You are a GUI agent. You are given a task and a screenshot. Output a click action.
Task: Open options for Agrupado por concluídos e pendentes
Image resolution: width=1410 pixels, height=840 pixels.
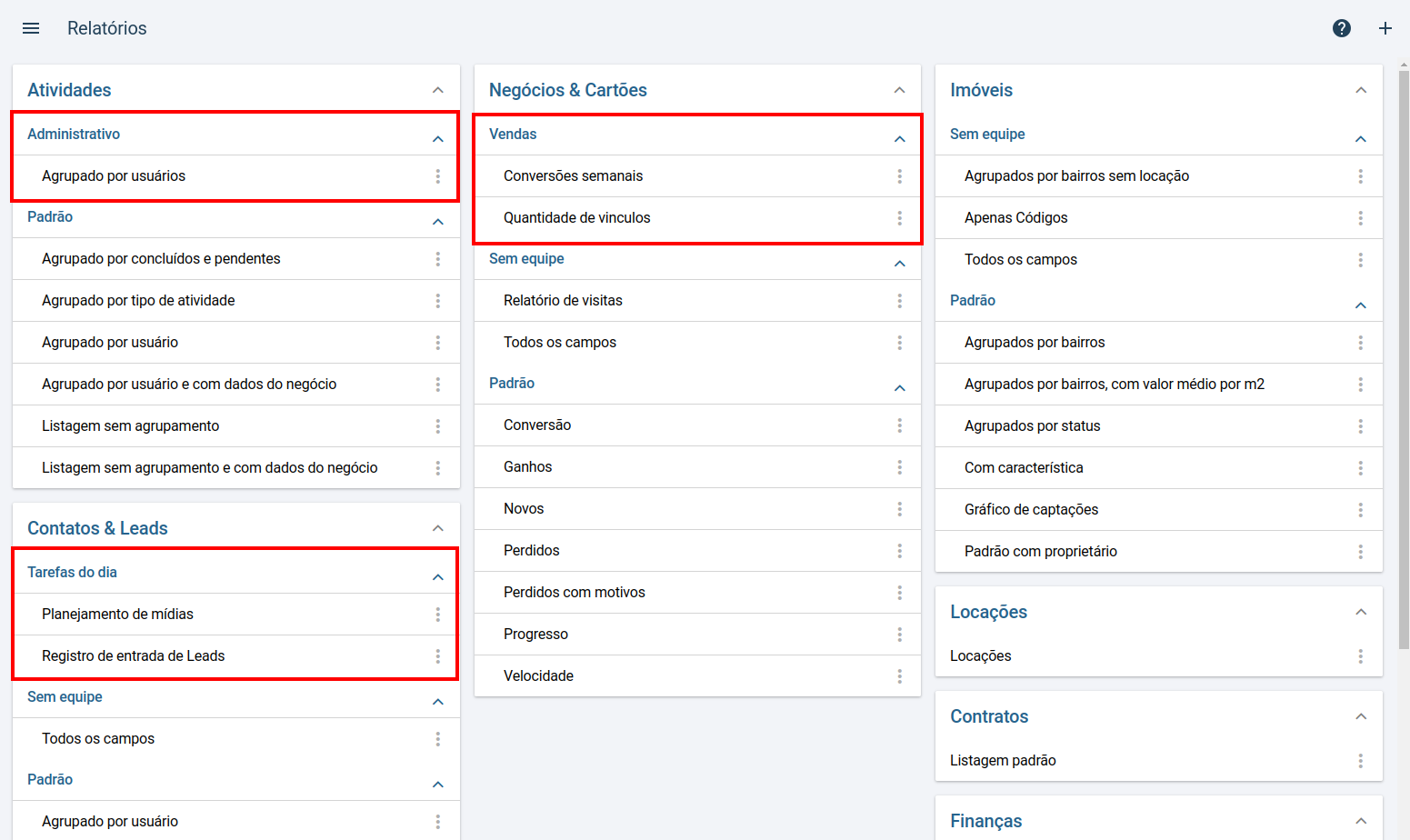coord(438,259)
